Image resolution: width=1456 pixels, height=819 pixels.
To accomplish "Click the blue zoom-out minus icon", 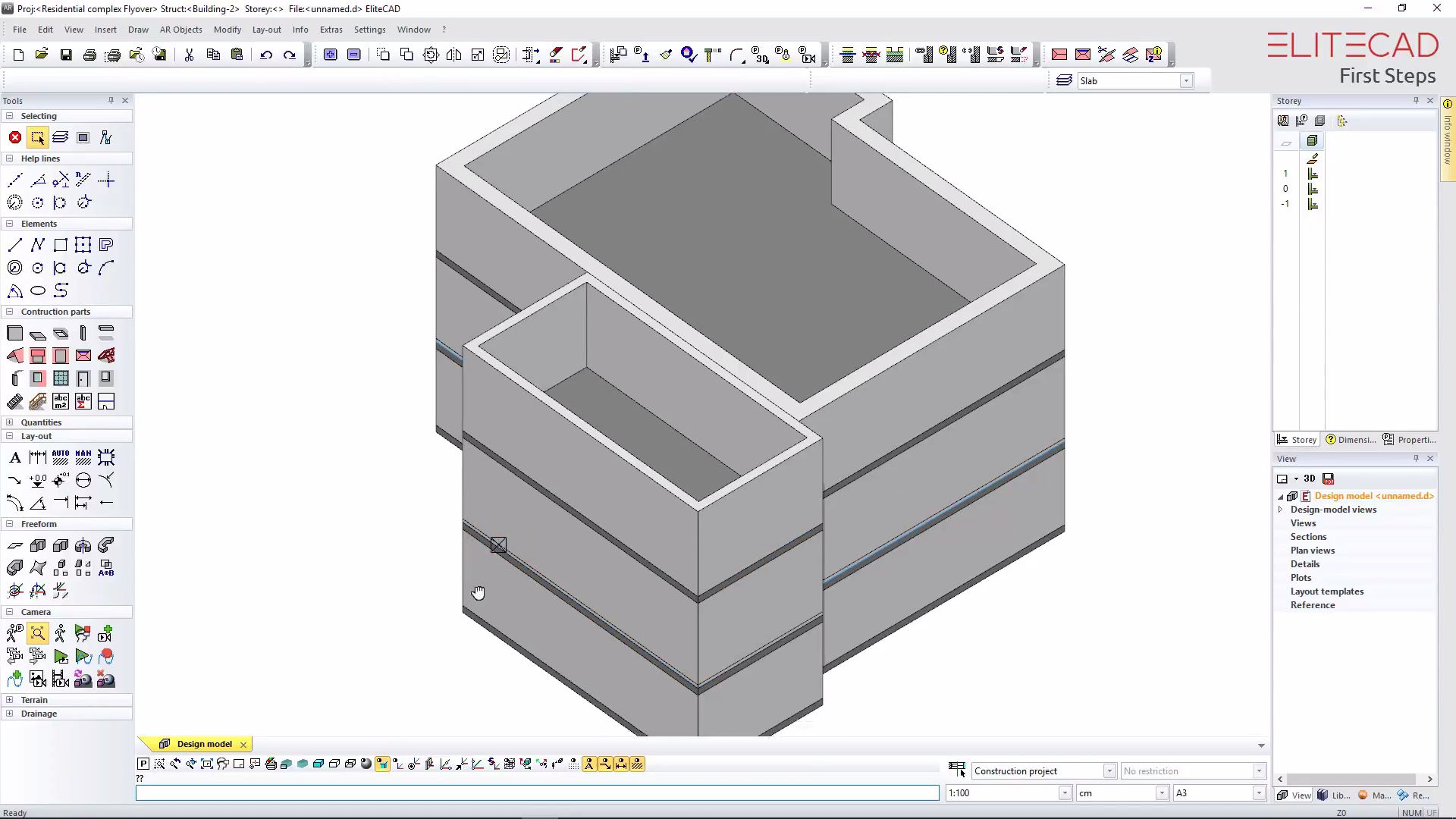I will tap(354, 55).
